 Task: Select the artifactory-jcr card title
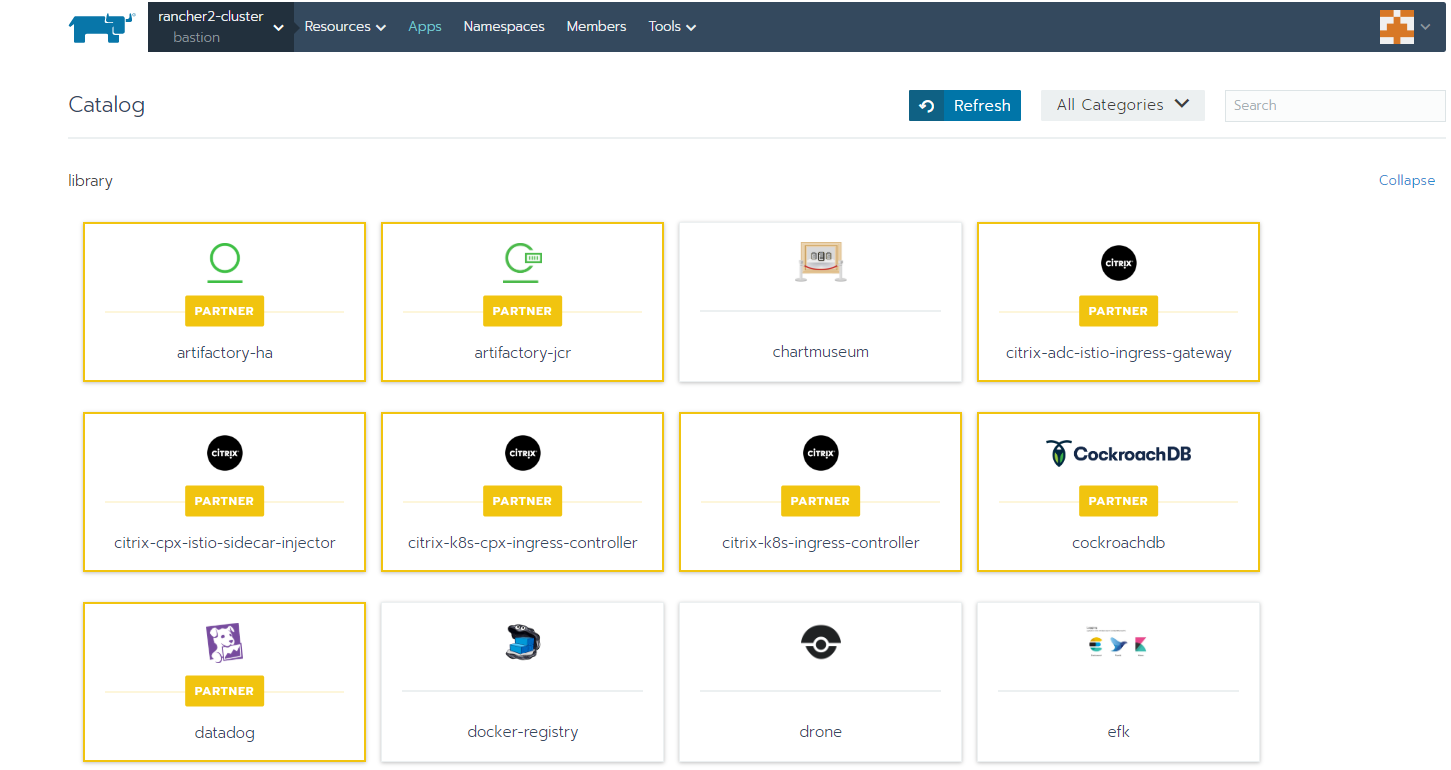523,353
